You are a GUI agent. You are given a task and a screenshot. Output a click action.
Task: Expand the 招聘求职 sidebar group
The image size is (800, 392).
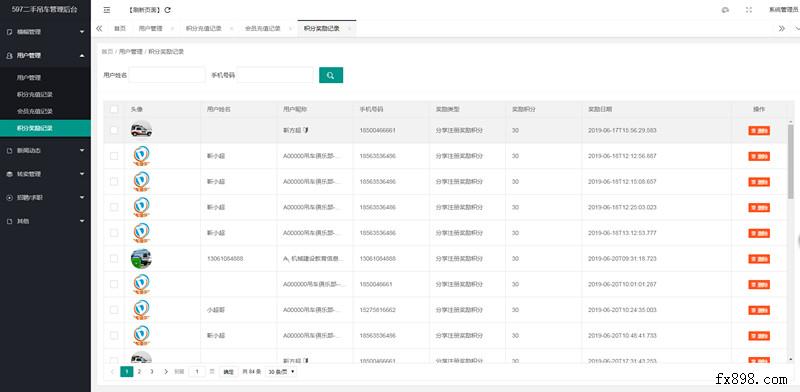pyautogui.click(x=82, y=198)
